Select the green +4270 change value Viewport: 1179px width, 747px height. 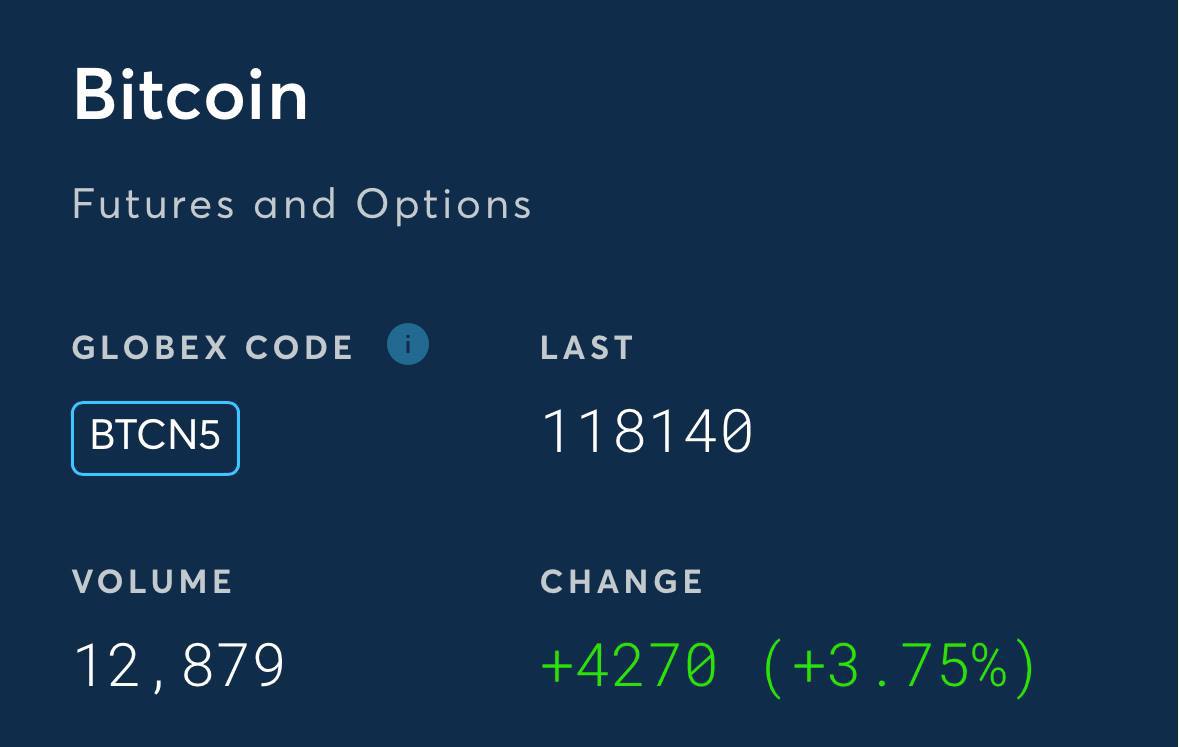629,666
